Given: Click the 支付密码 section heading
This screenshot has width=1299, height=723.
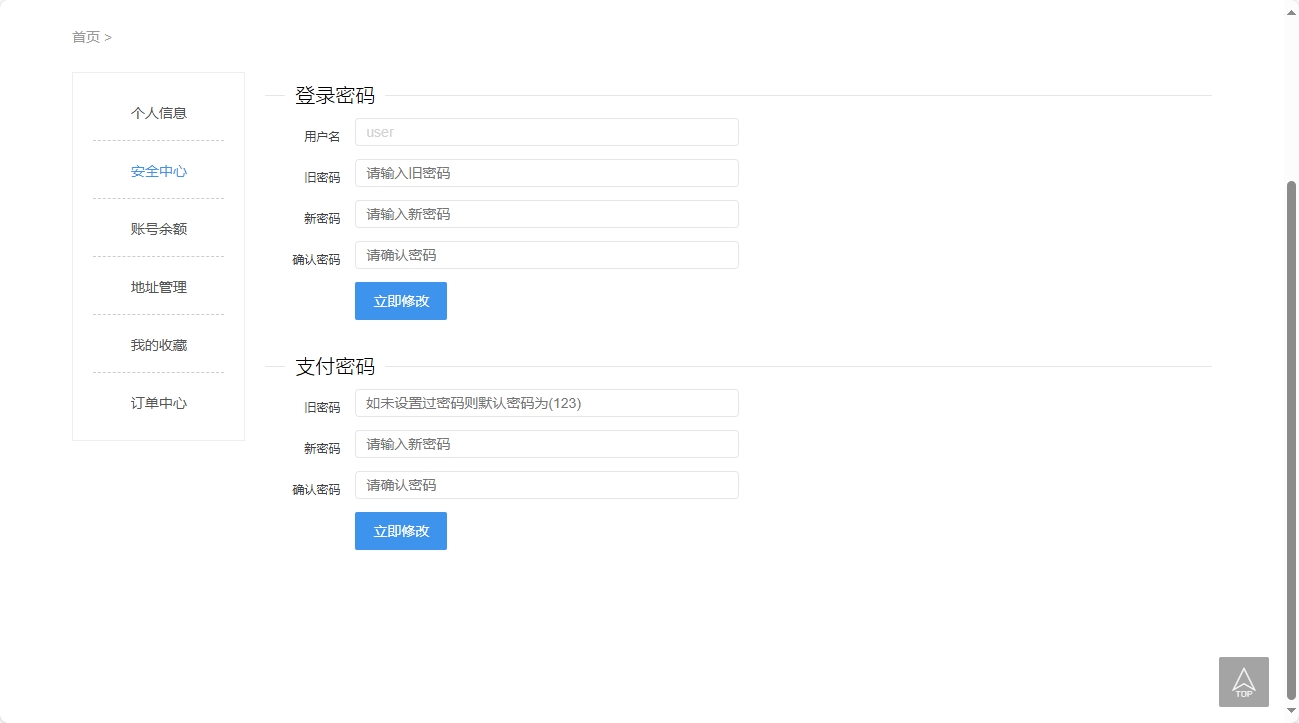Looking at the screenshot, I should click(x=333, y=366).
